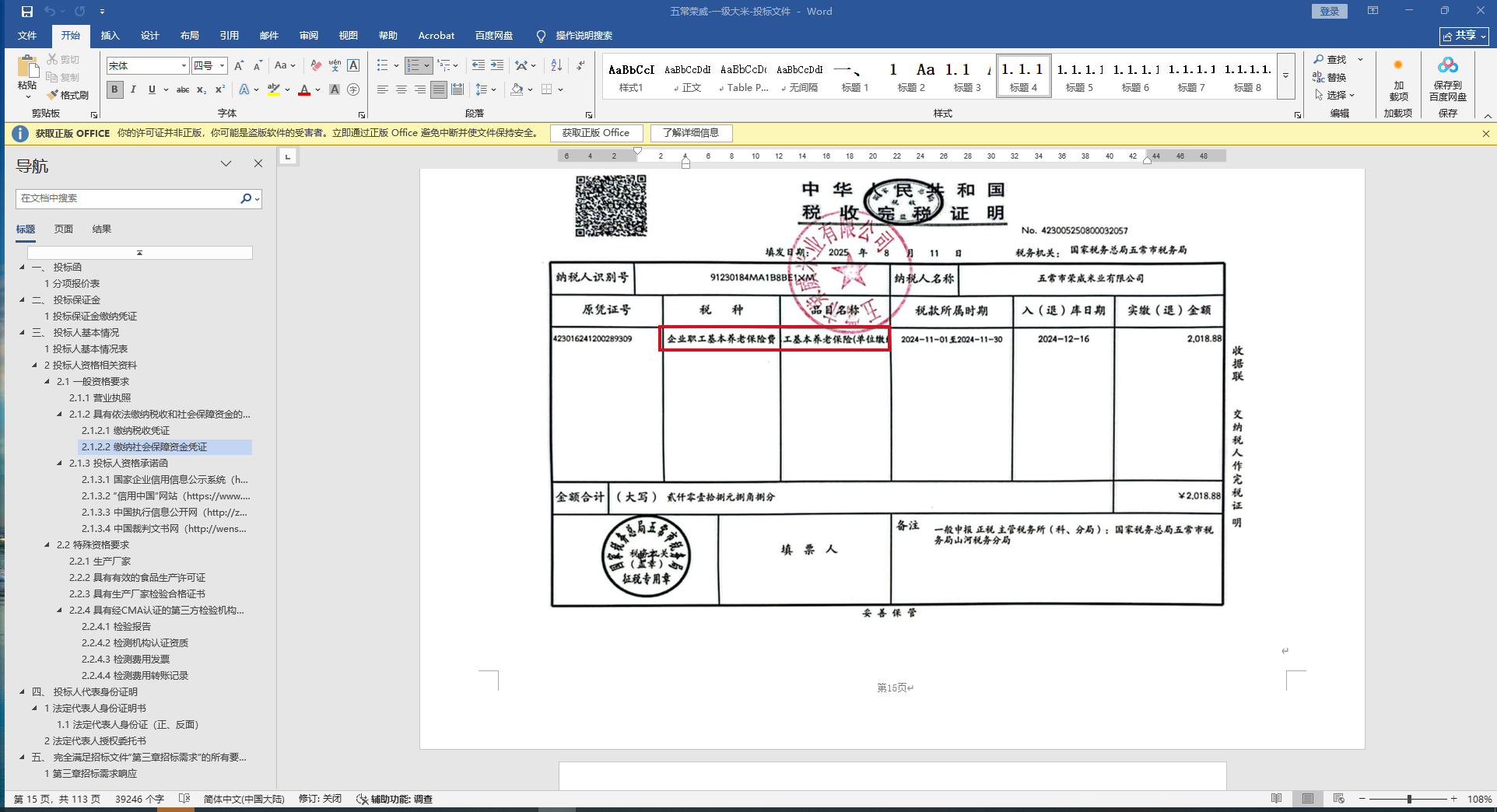Center-align the paragraph
This screenshot has height=812, width=1497.
(x=401, y=89)
